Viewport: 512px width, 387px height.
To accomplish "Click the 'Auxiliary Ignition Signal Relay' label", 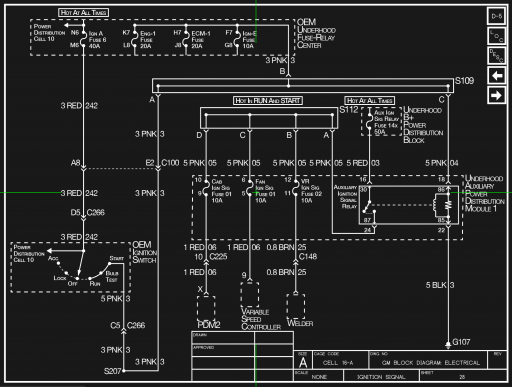I will (x=345, y=197).
